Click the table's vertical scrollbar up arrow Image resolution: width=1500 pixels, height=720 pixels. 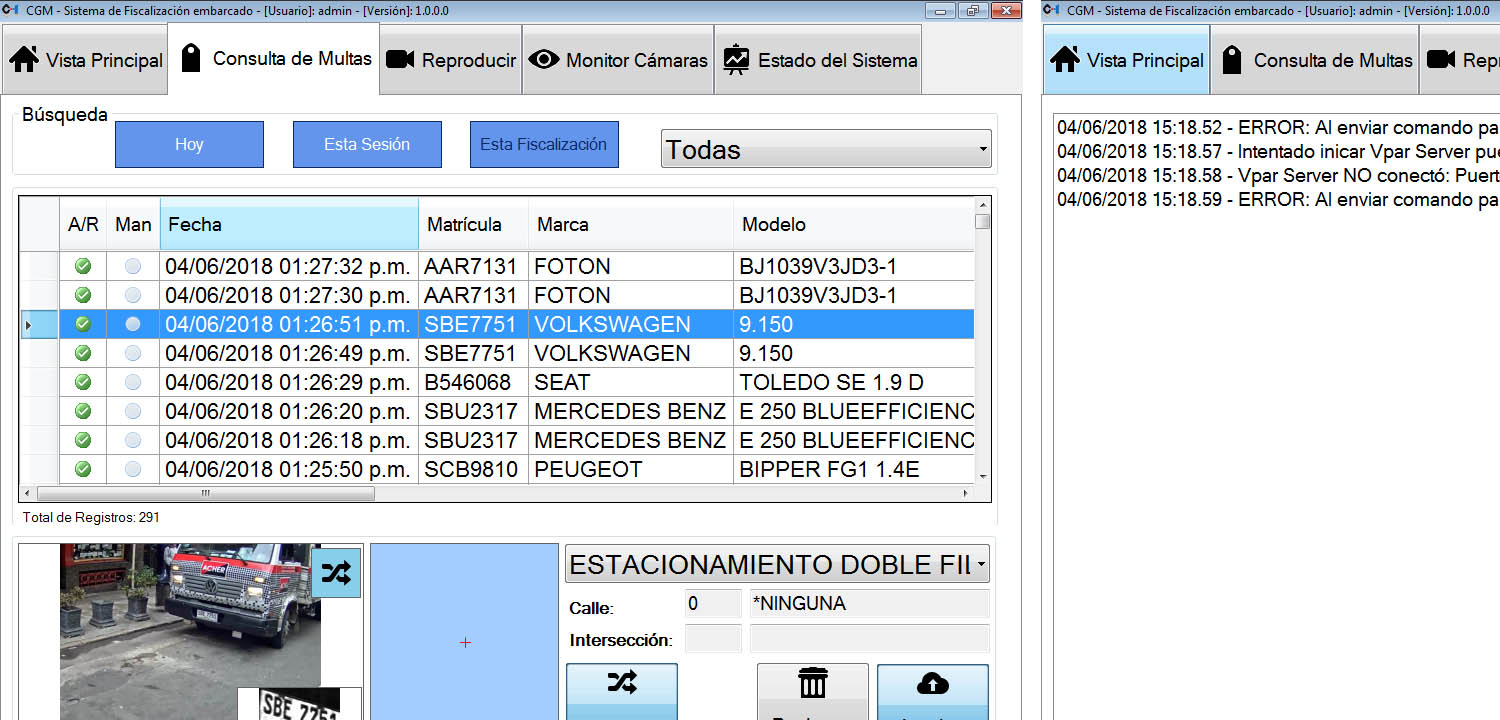coord(983,205)
